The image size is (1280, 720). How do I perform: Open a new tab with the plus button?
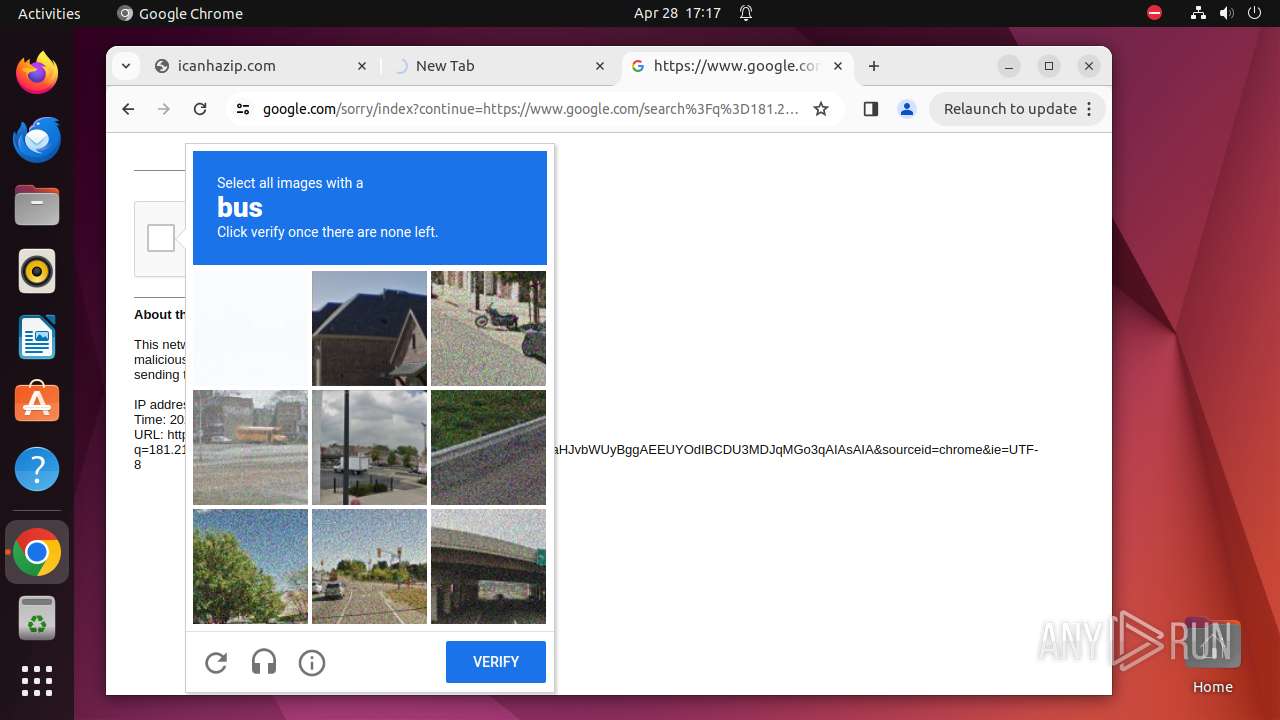[874, 66]
